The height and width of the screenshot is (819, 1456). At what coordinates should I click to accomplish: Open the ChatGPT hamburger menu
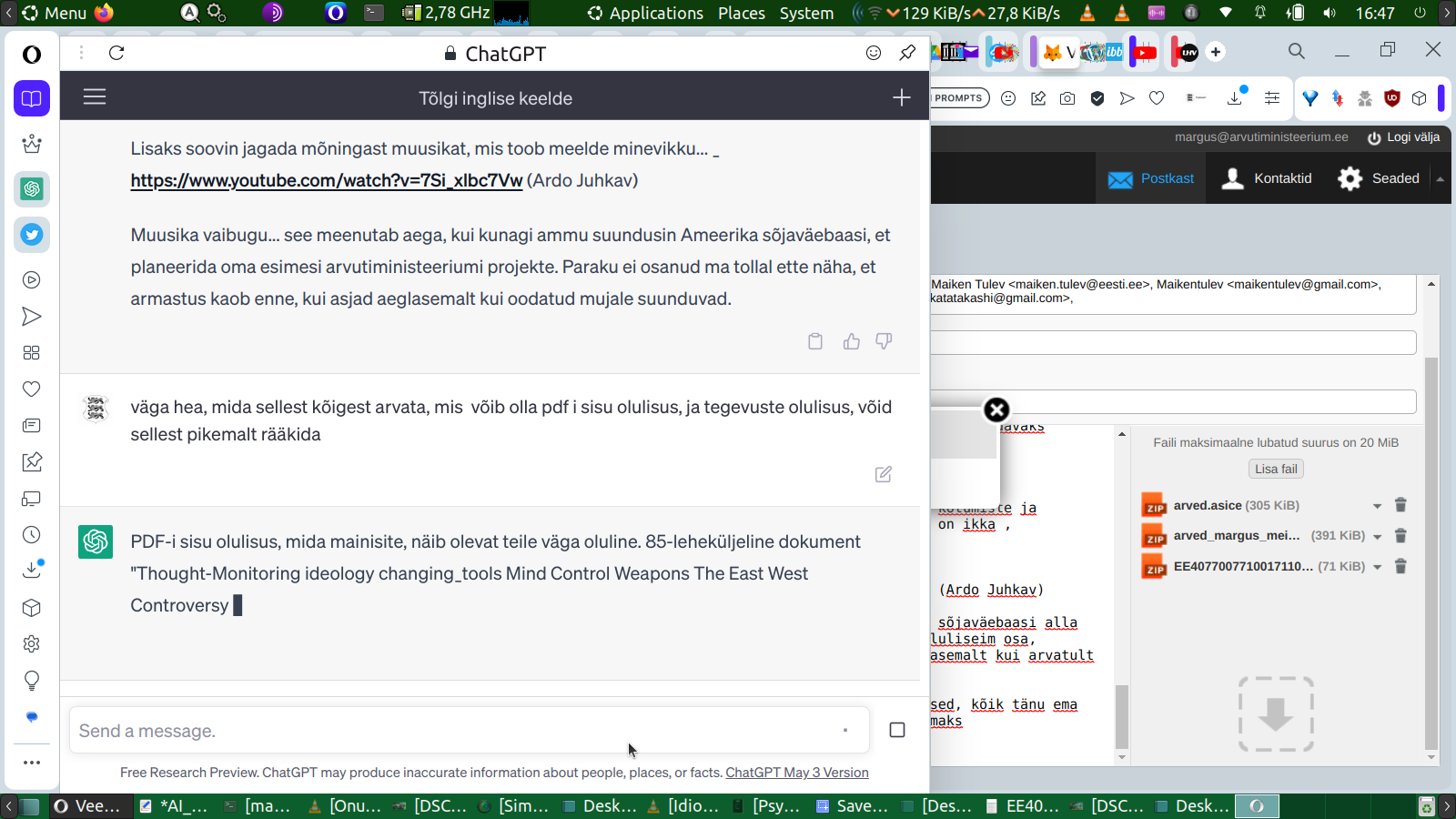[x=95, y=96]
